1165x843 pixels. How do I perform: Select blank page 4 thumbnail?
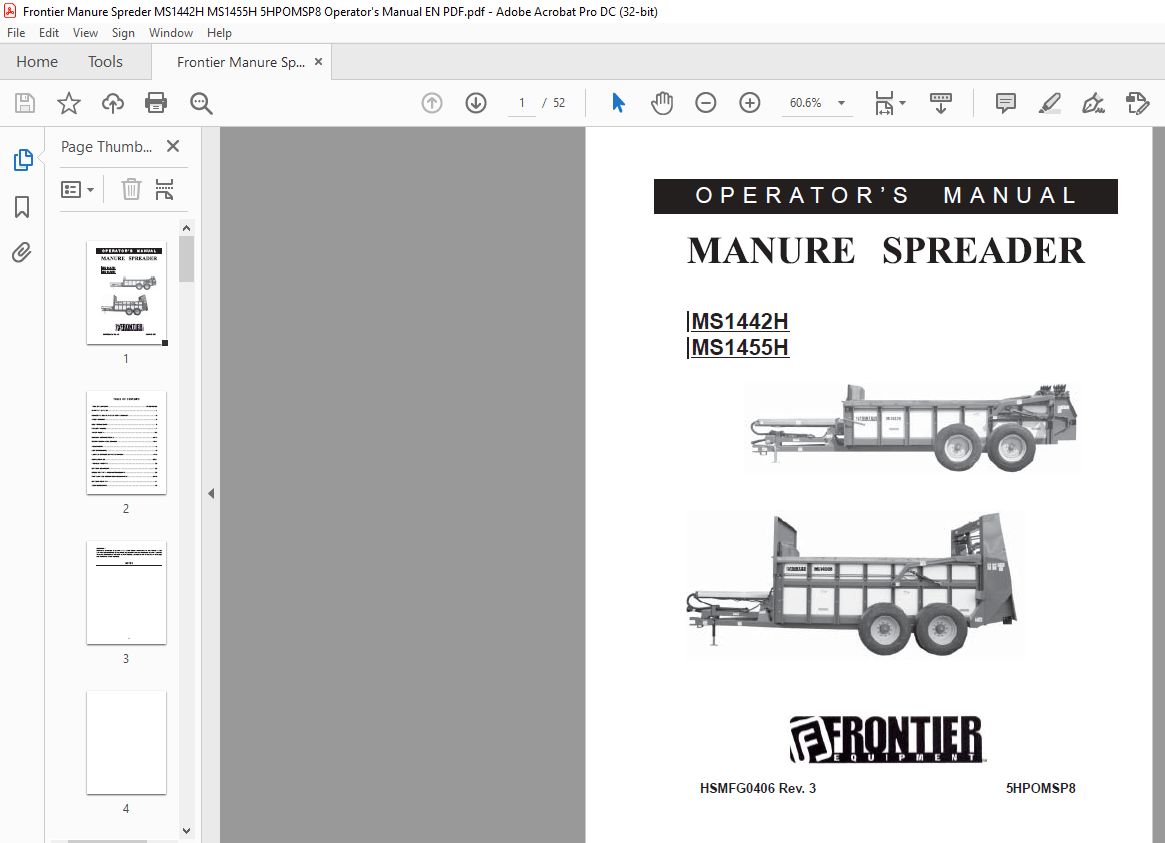tap(126, 743)
